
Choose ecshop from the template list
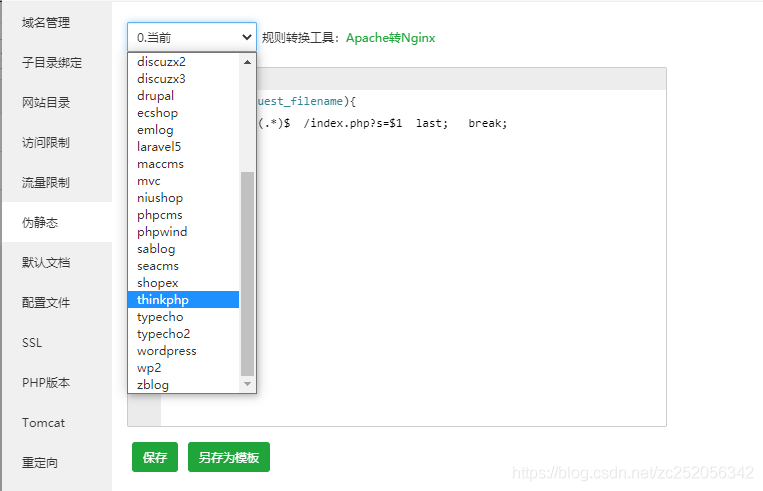[183, 113]
